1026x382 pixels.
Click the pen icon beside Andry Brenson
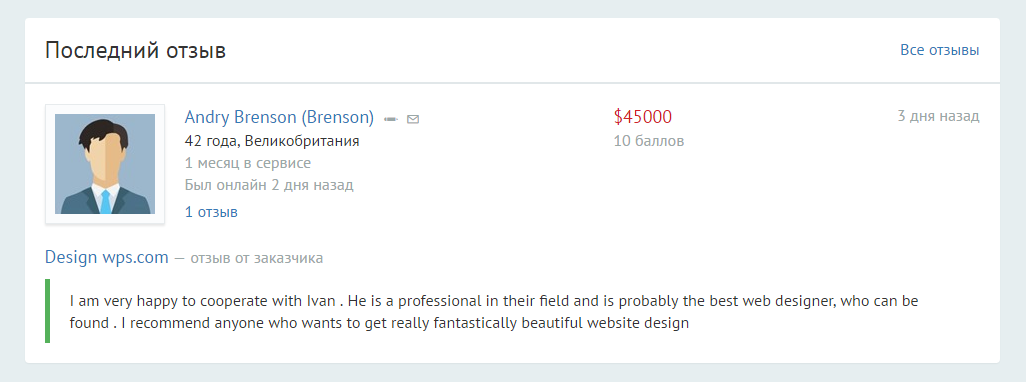pyautogui.click(x=391, y=119)
